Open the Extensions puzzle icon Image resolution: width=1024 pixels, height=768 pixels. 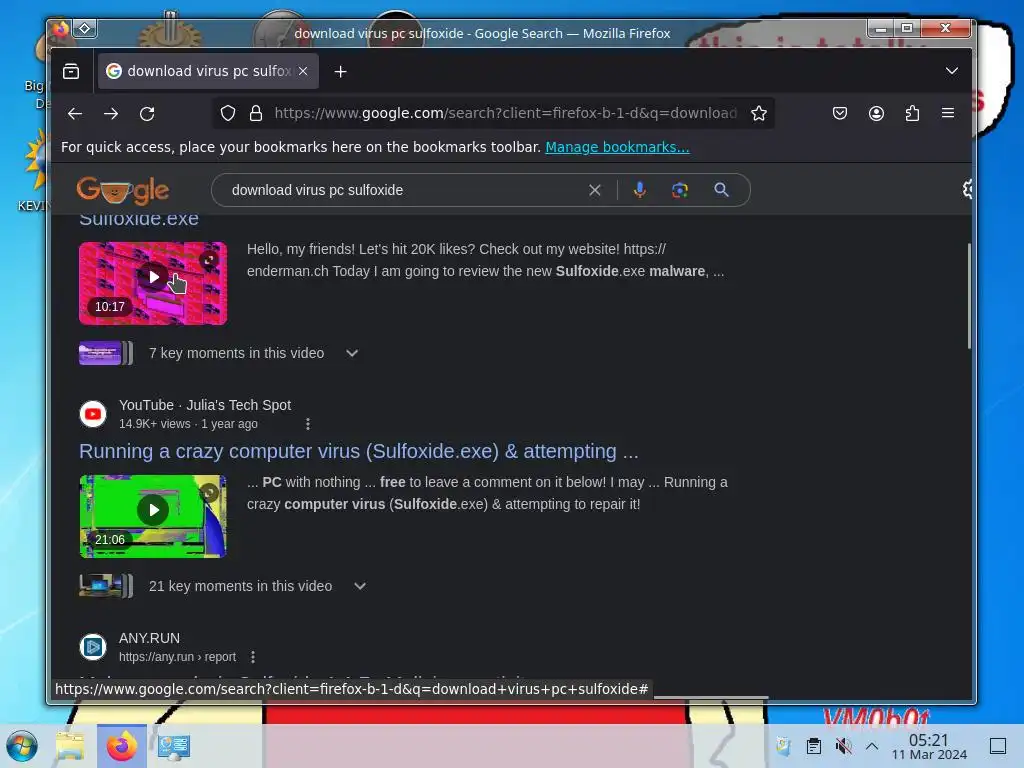tap(912, 114)
